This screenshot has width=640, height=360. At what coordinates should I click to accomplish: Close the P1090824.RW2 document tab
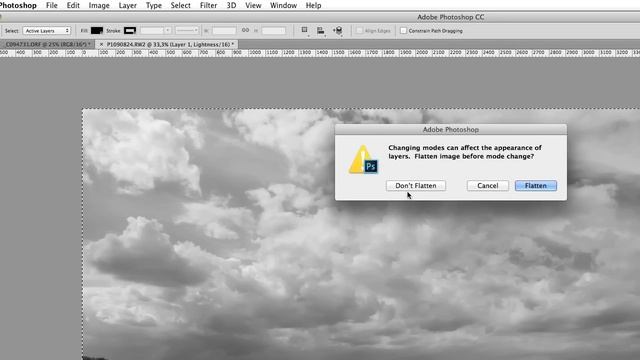coord(101,44)
